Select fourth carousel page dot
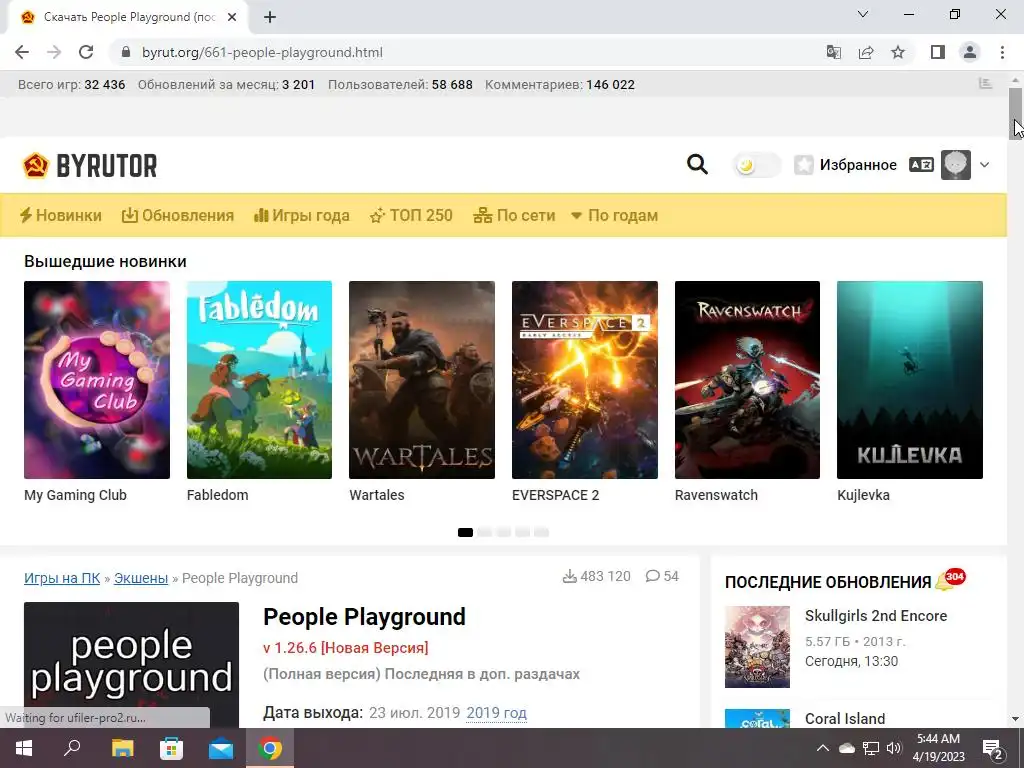The width and height of the screenshot is (1024, 768). [522, 532]
